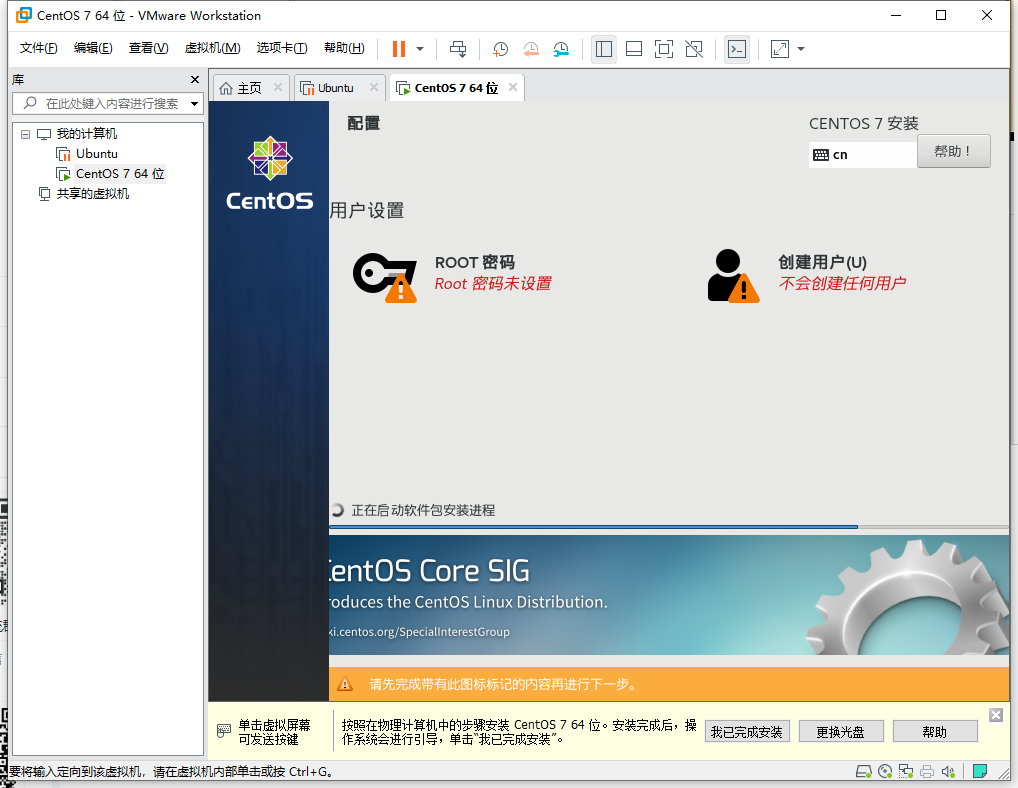Viewport: 1018px width, 788px height.
Task: Click the CD/DVD drive status icon
Action: 885,772
